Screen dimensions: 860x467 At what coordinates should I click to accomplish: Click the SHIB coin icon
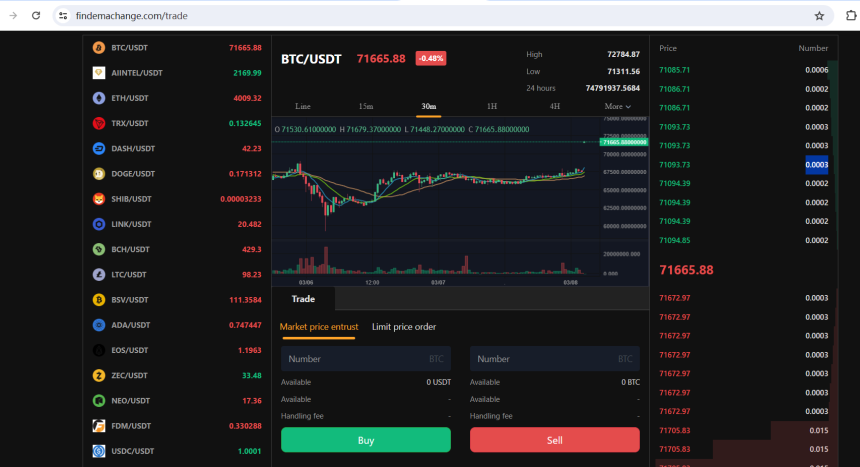coord(99,199)
